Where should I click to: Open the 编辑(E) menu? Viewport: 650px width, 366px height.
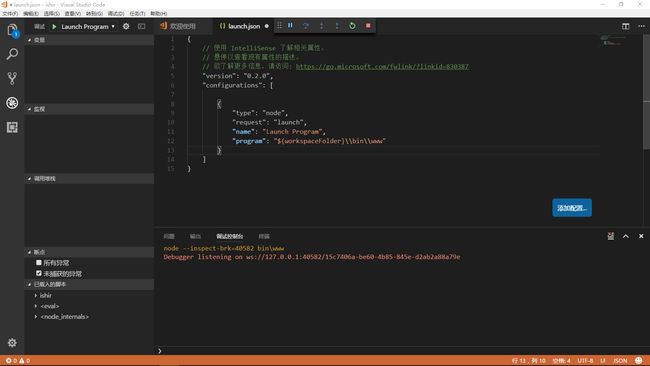(31, 14)
